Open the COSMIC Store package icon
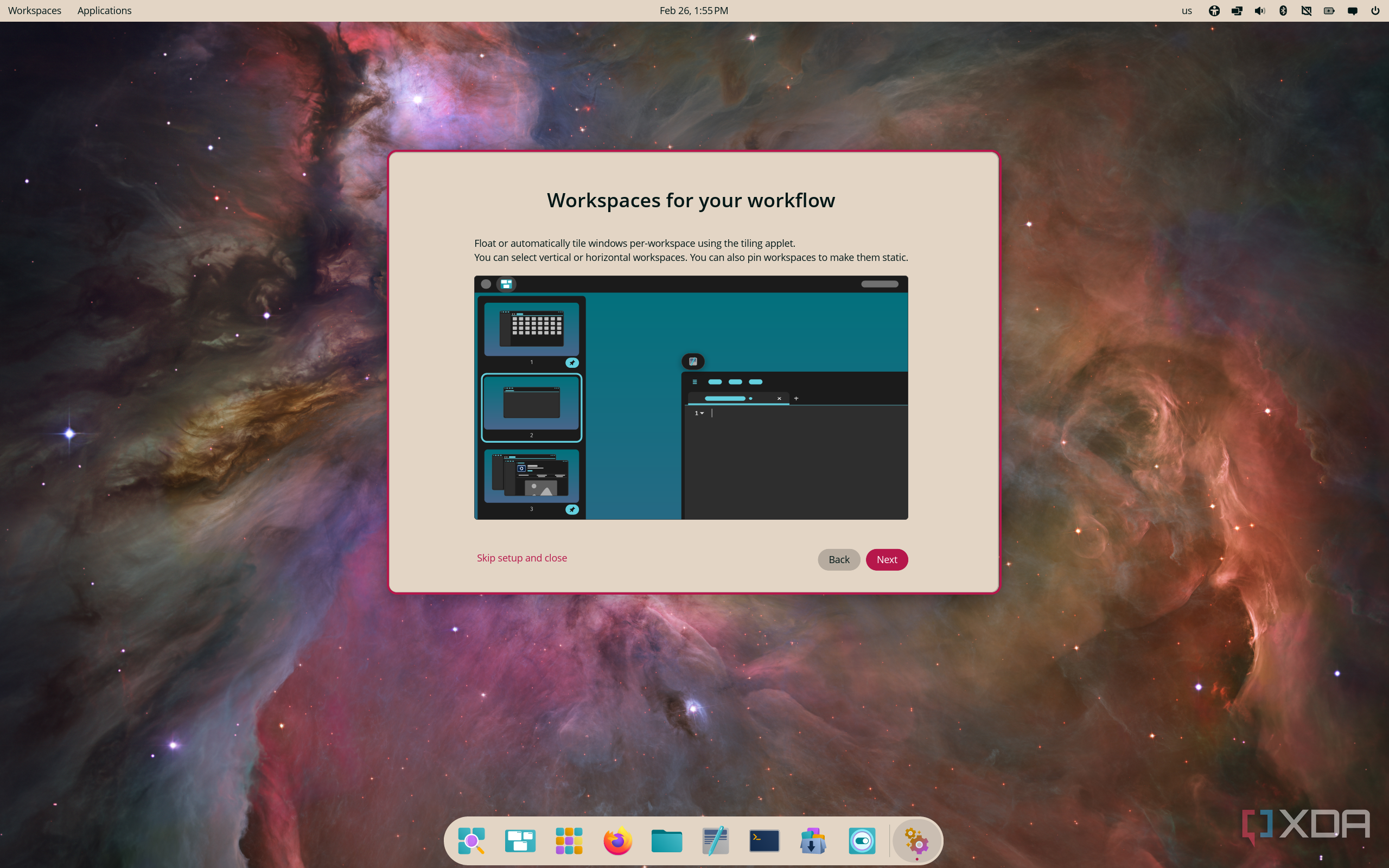 click(813, 841)
